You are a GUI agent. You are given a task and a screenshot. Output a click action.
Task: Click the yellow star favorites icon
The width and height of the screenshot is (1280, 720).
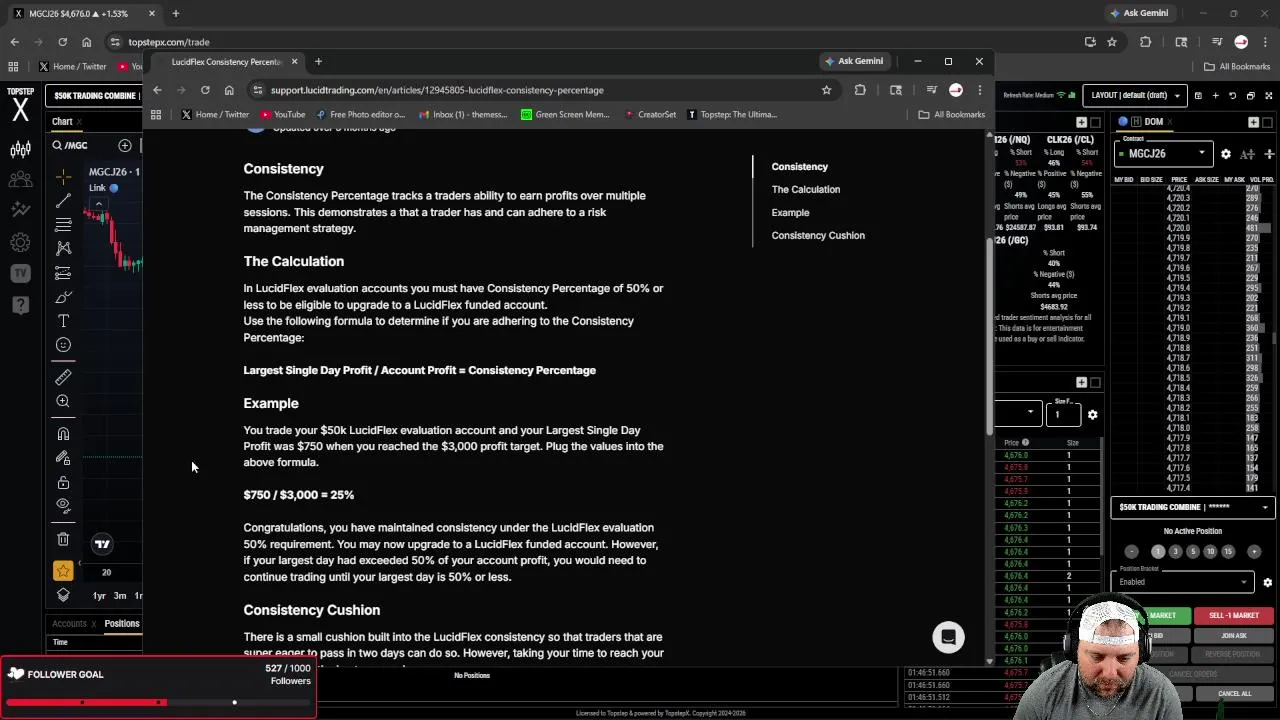point(63,571)
